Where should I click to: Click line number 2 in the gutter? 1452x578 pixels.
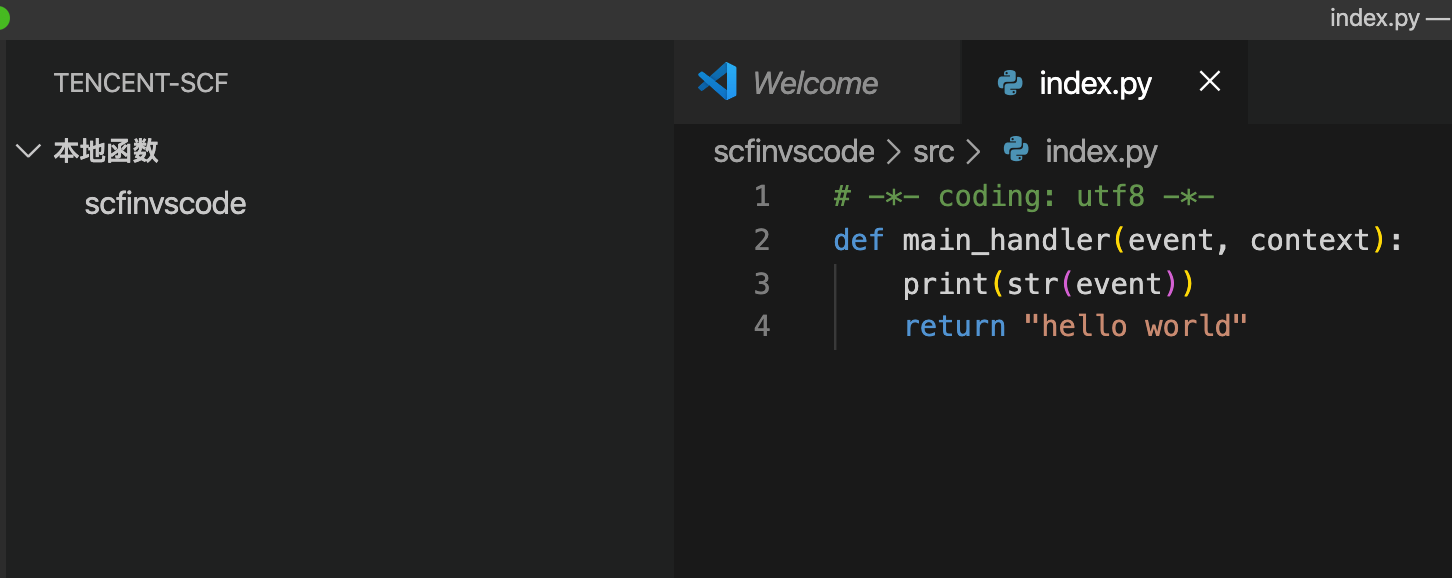point(762,240)
